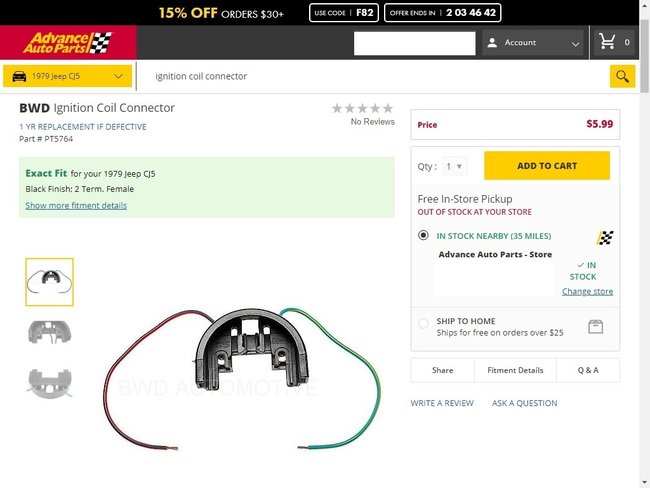650x488 pixels.
Task: Click the Change store link
Action: (x=587, y=291)
